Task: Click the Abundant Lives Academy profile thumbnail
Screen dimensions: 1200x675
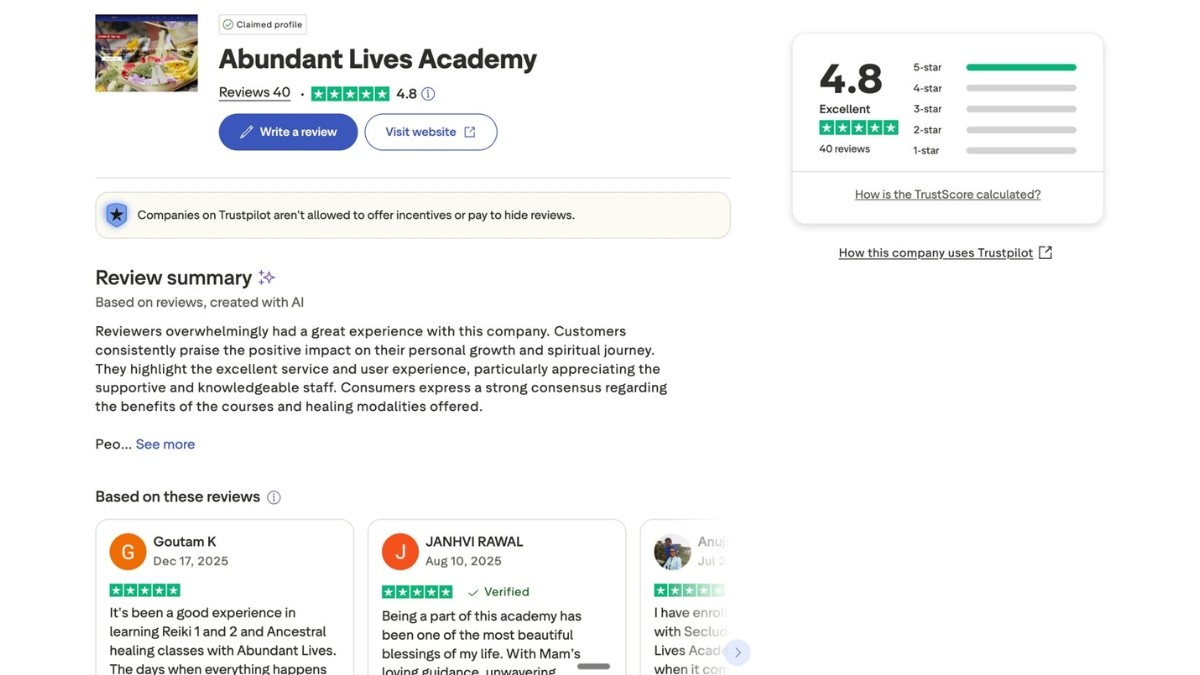Action: (146, 53)
